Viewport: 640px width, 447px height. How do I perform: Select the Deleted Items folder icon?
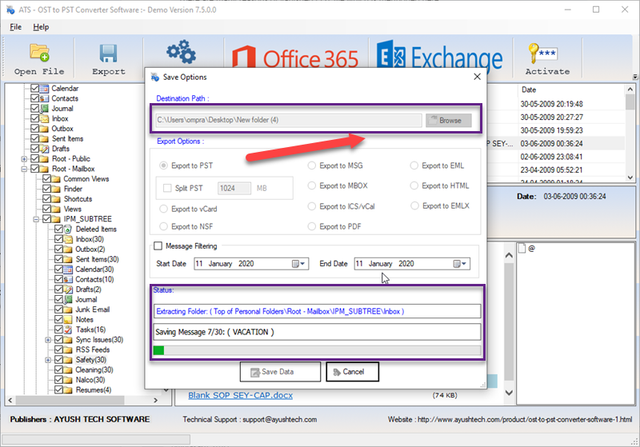(x=67, y=229)
